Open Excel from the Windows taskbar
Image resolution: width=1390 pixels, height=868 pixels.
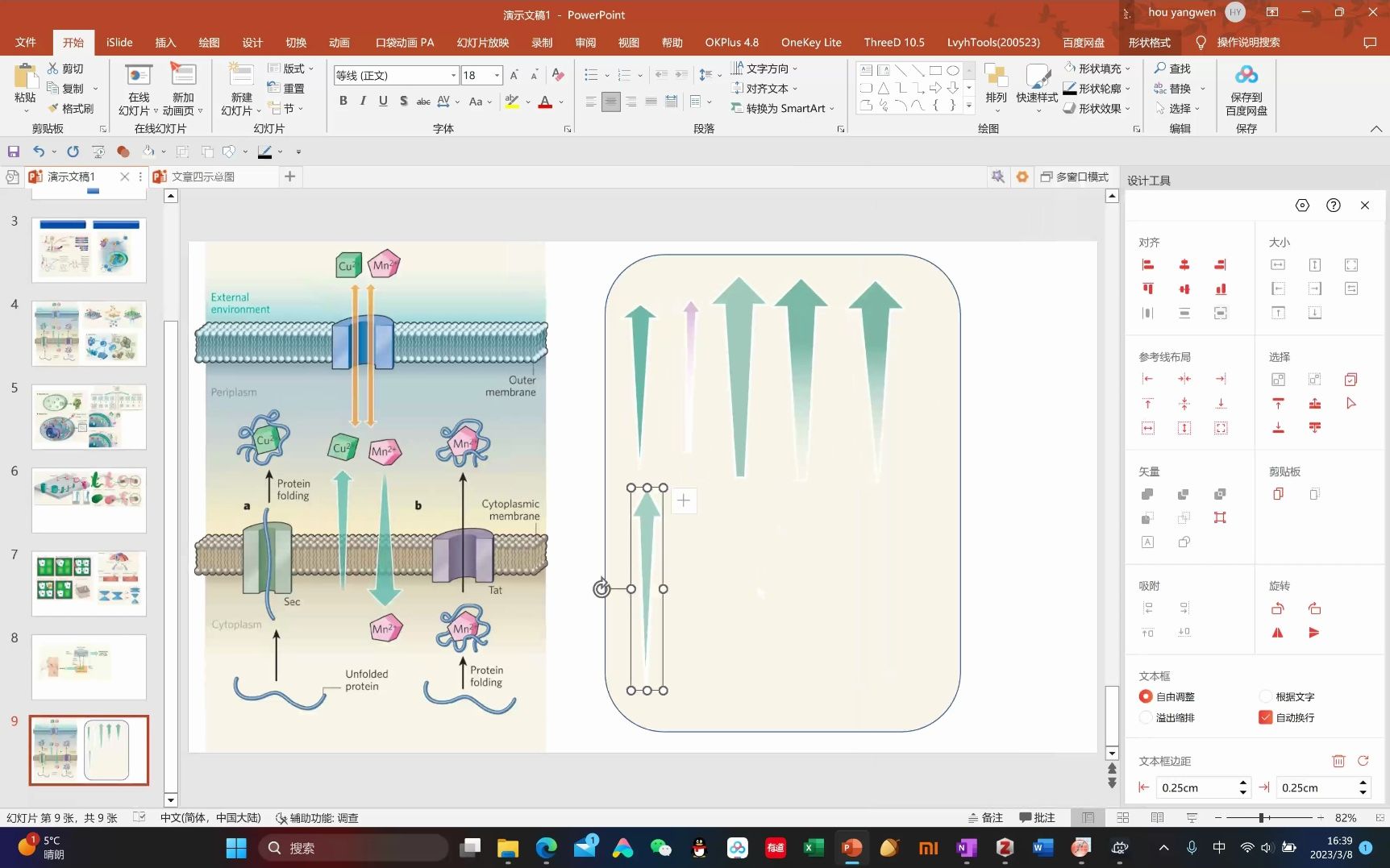tap(814, 848)
